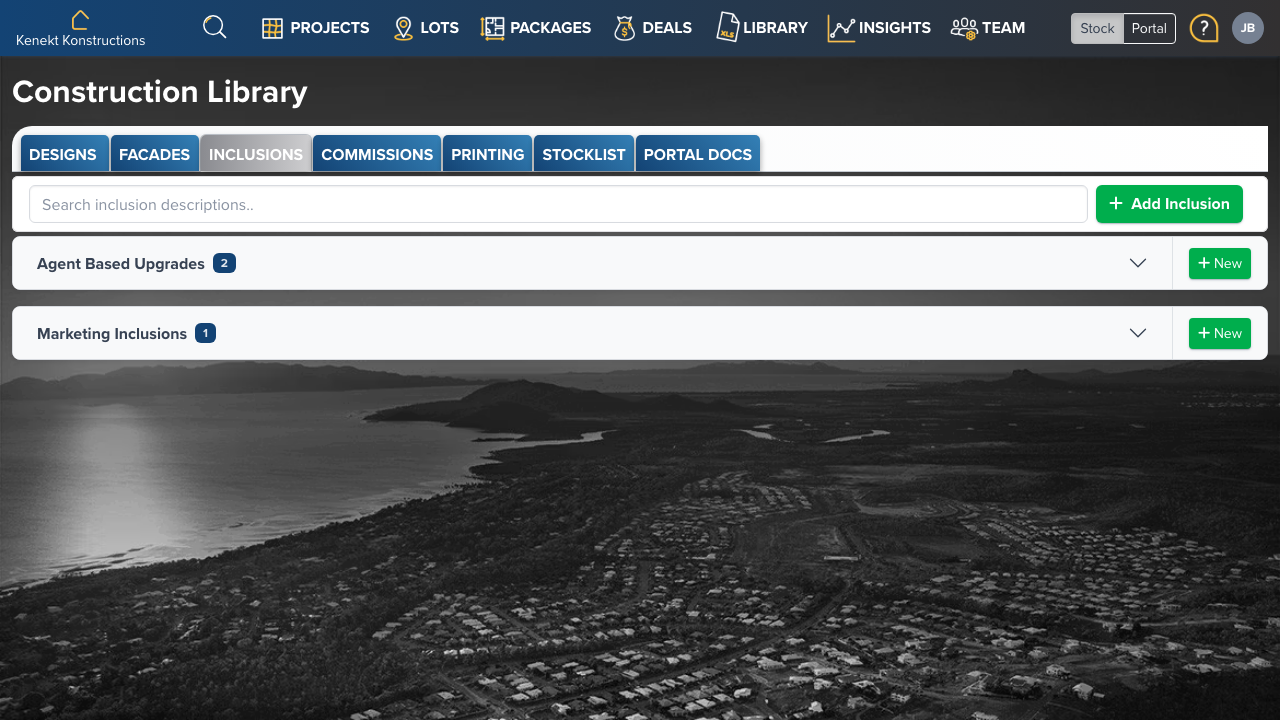Open the Facades tab

[154, 154]
